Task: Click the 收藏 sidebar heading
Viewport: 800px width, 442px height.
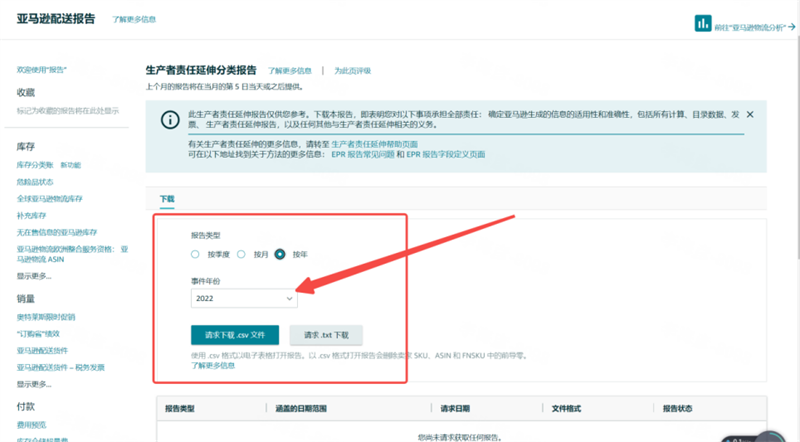Action: (x=26, y=92)
